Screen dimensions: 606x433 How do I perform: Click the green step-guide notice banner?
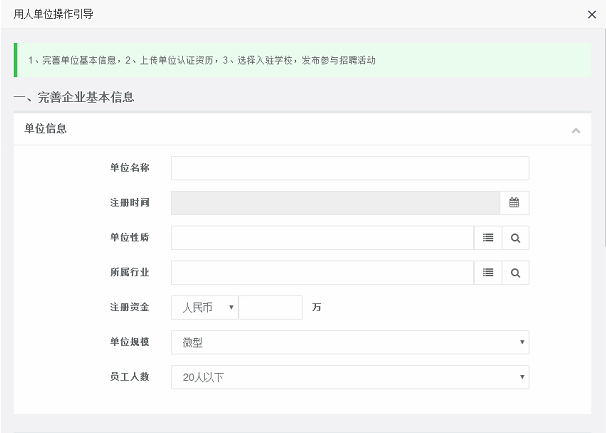[300, 60]
